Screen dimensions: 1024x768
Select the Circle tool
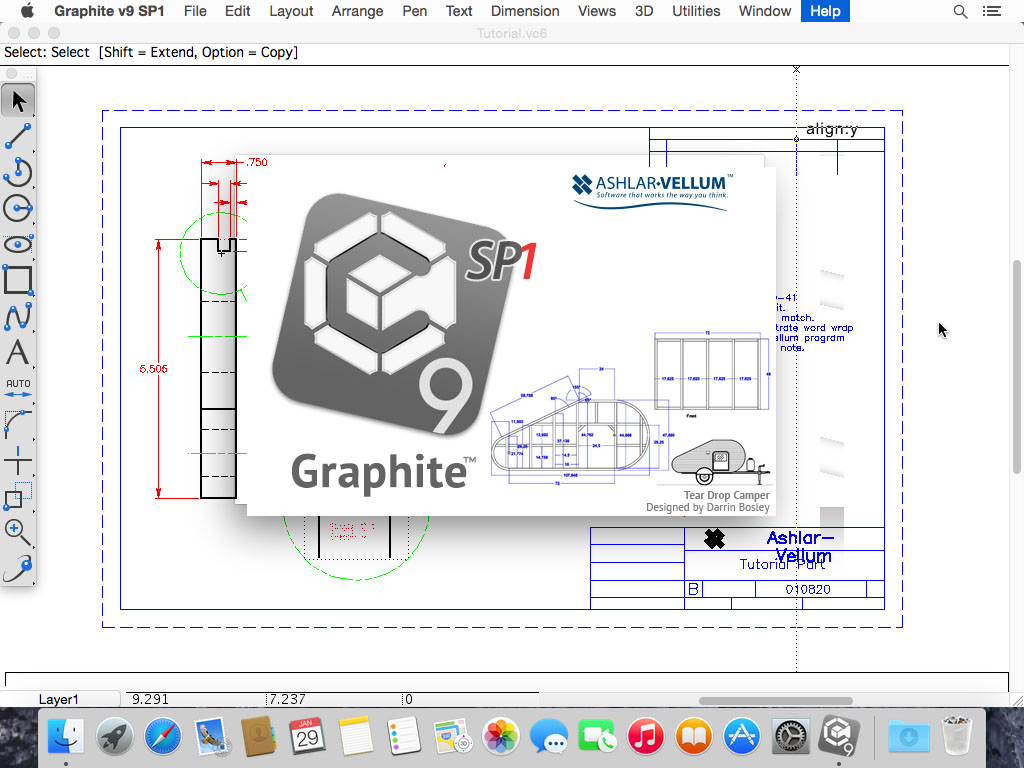click(18, 208)
